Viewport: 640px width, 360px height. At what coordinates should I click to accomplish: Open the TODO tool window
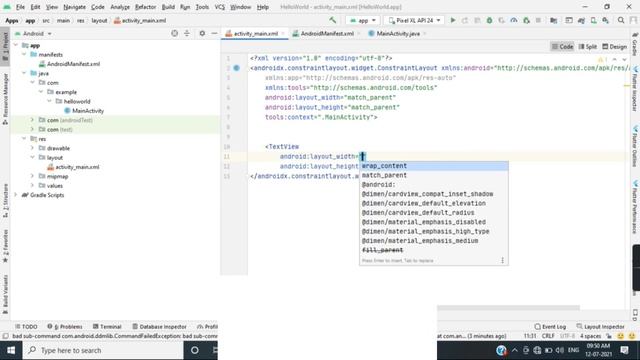tap(26, 327)
